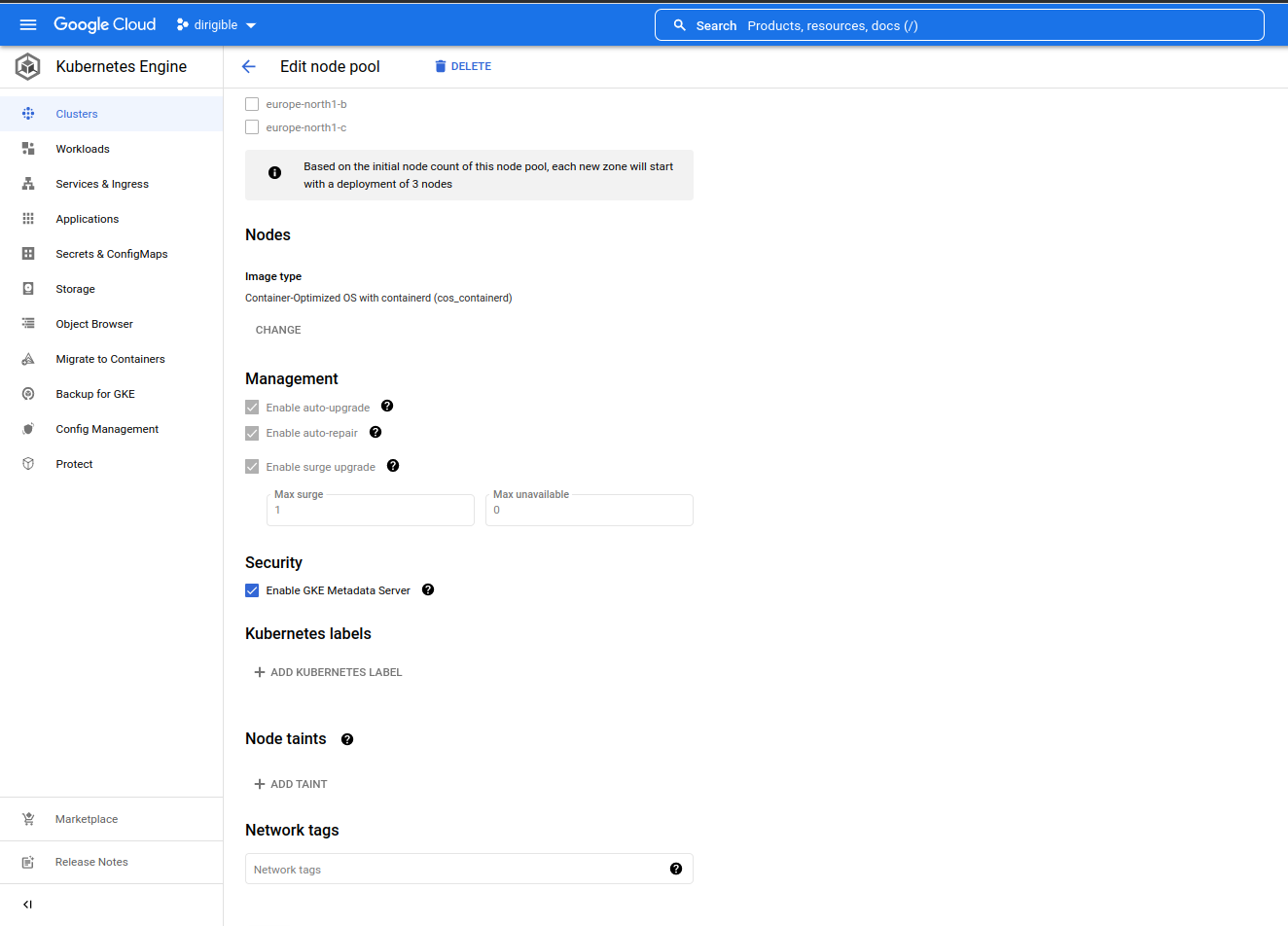Check the europe-north1-b zone checkbox

(252, 104)
